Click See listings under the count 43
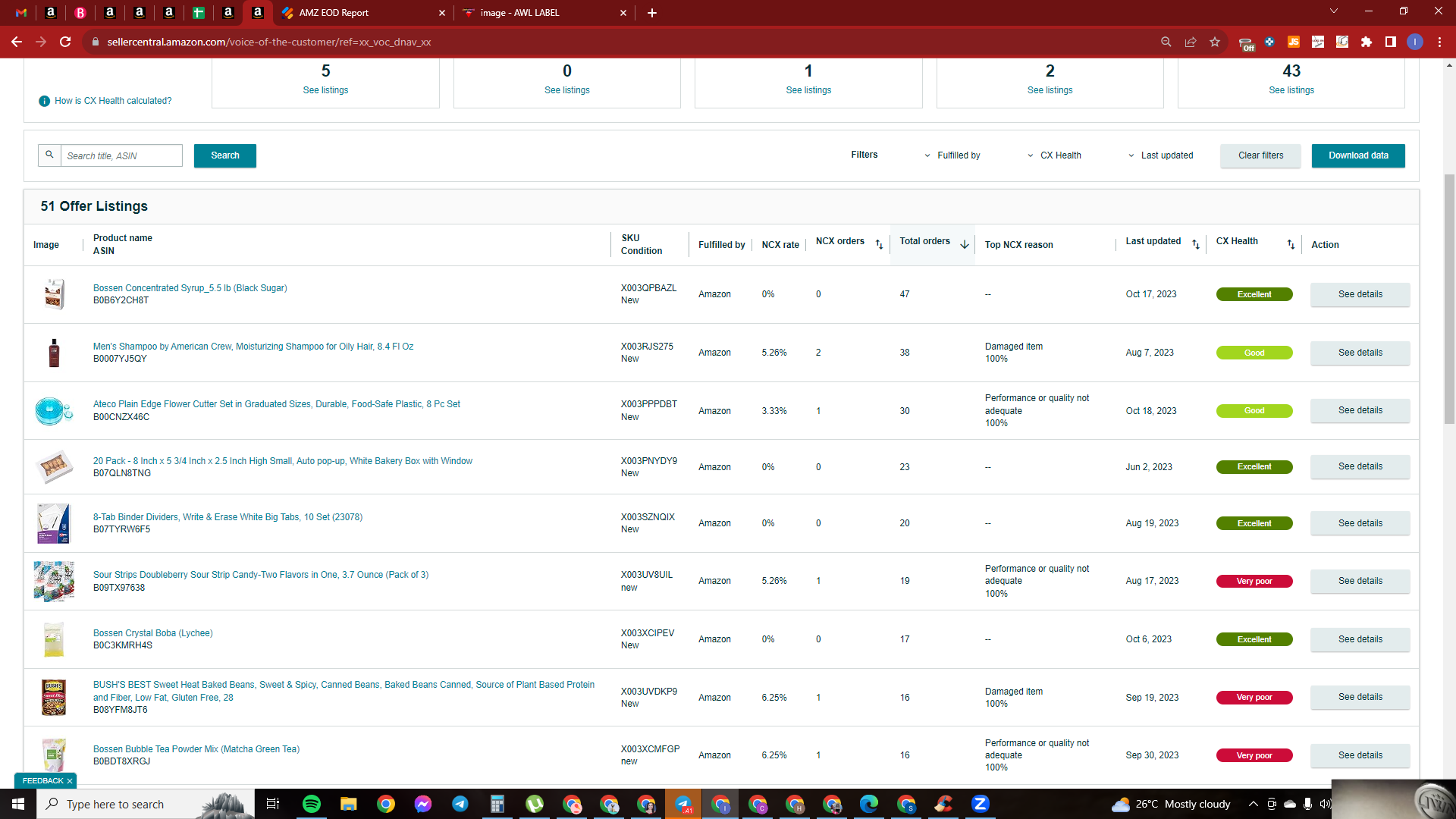 coord(1291,90)
